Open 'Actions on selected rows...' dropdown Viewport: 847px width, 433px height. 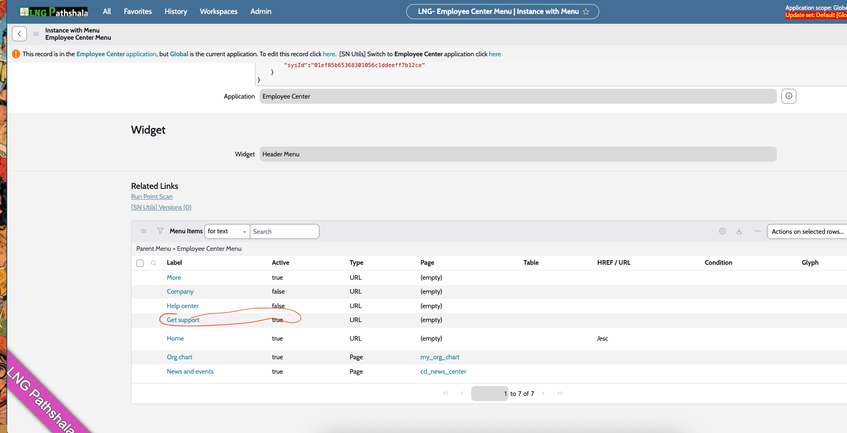(807, 231)
